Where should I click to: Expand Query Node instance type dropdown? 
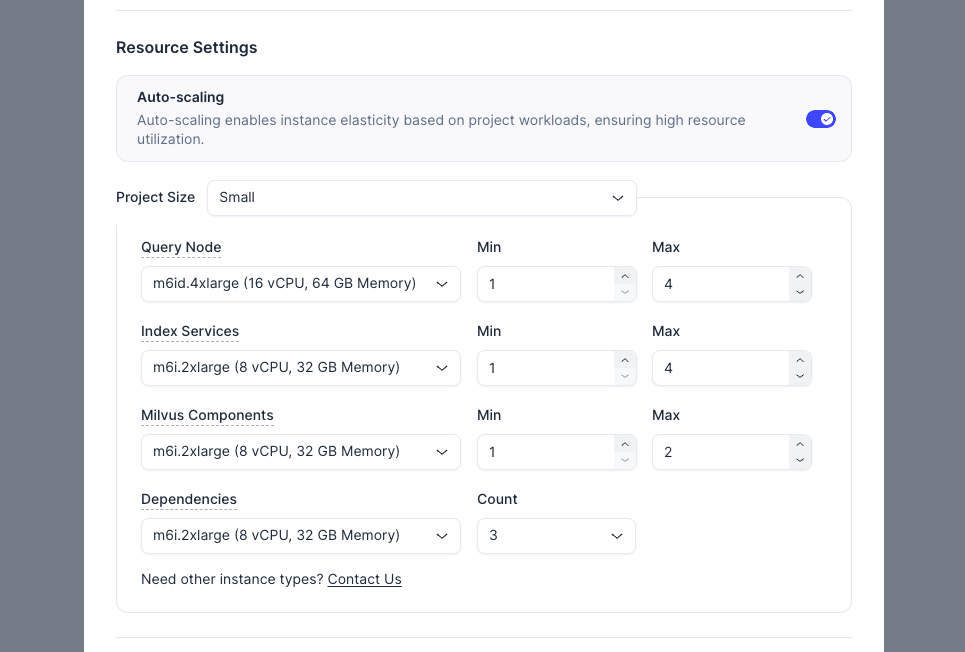coord(300,284)
